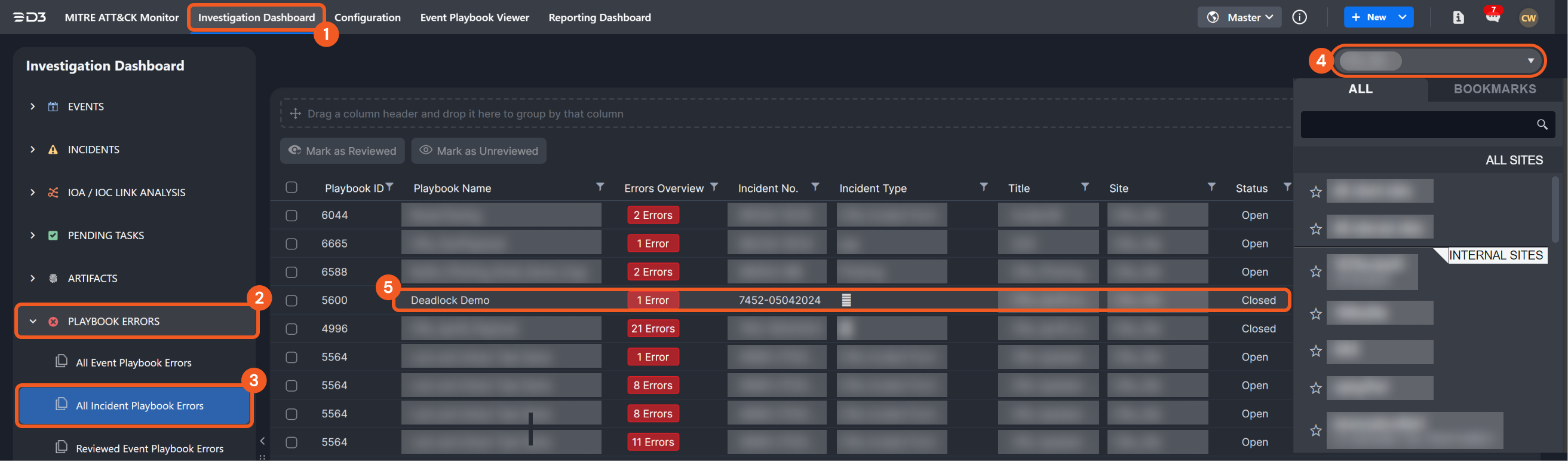Click the site search input field
The width and height of the screenshot is (1568, 461).
1415,125
